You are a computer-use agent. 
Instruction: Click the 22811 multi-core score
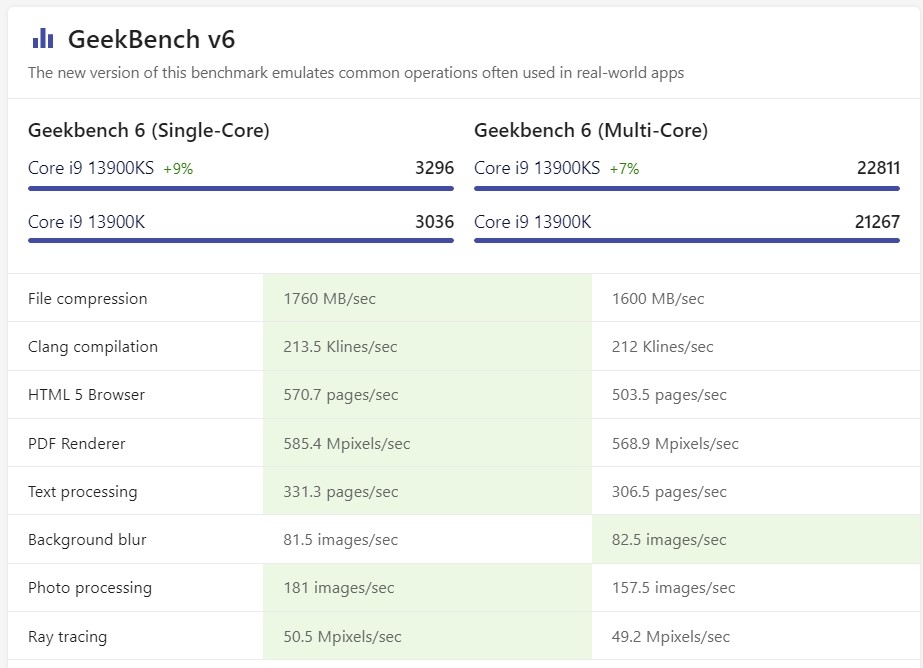[878, 168]
